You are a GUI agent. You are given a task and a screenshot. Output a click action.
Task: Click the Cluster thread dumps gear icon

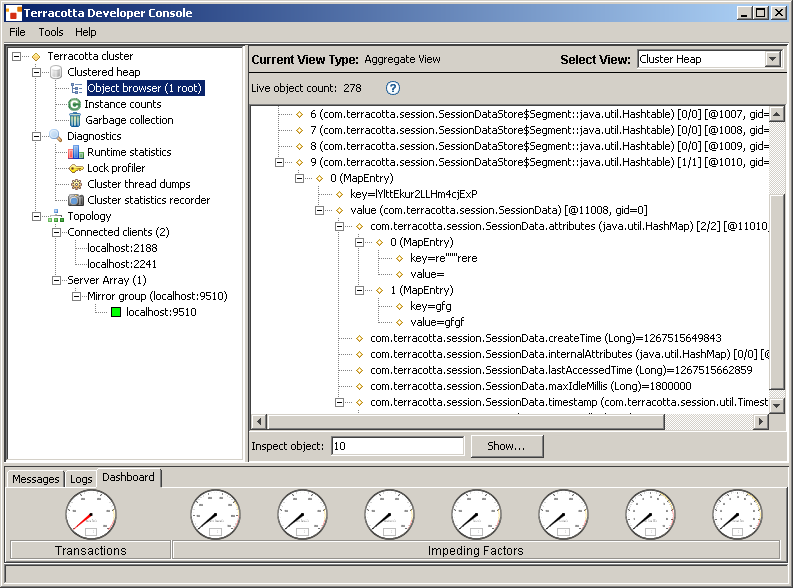pyautogui.click(x=76, y=184)
